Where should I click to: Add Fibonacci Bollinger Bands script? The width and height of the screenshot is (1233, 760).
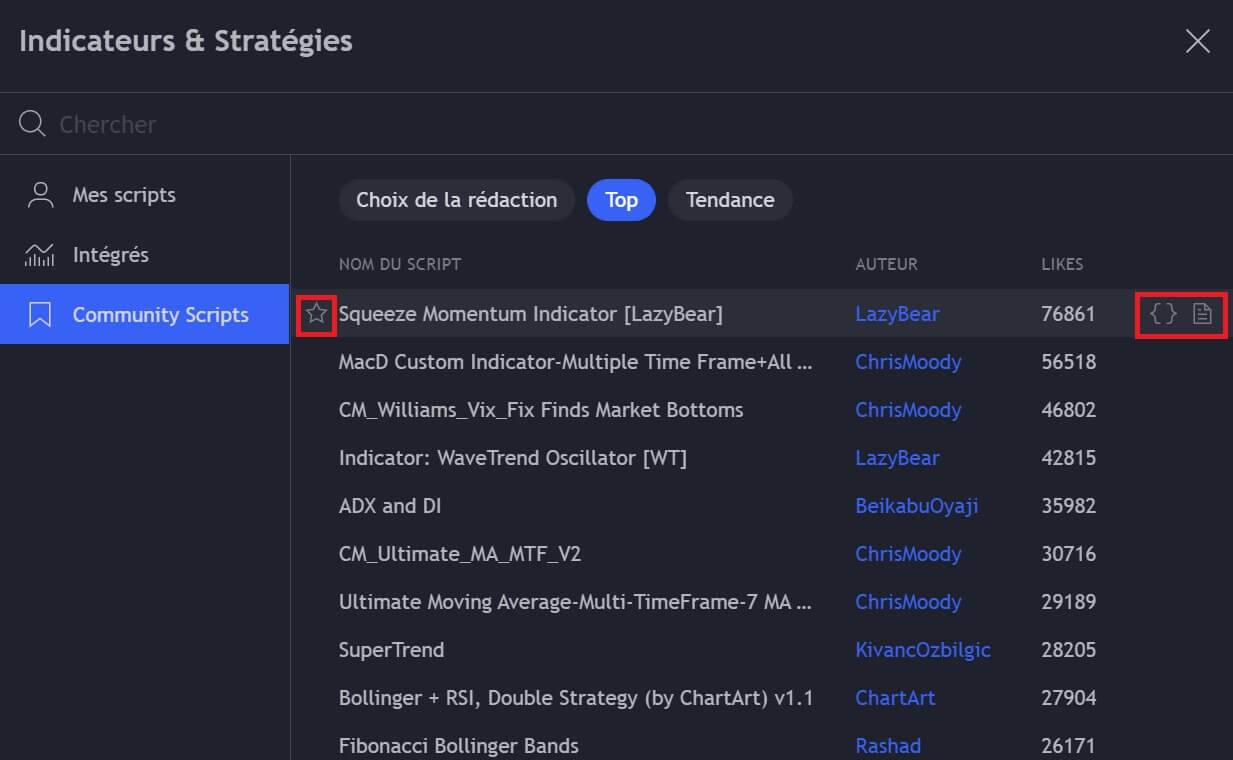pos(458,746)
